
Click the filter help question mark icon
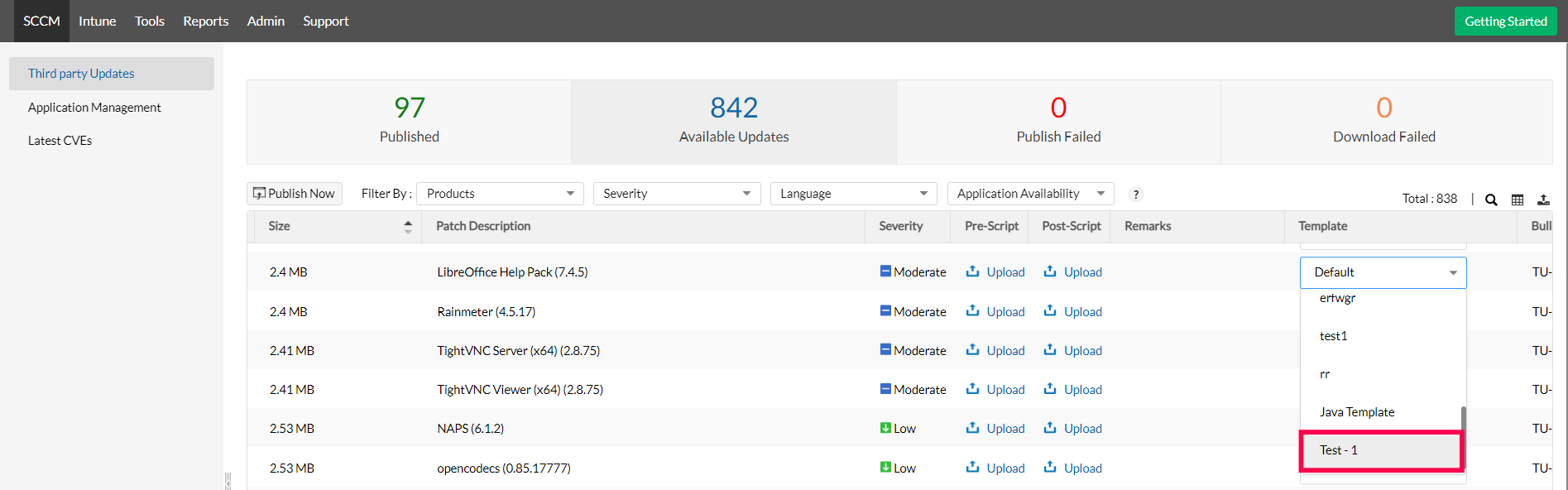click(1136, 195)
